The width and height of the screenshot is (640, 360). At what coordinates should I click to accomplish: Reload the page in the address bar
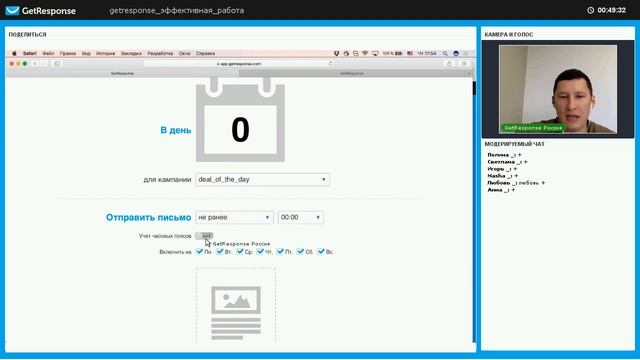click(330, 64)
